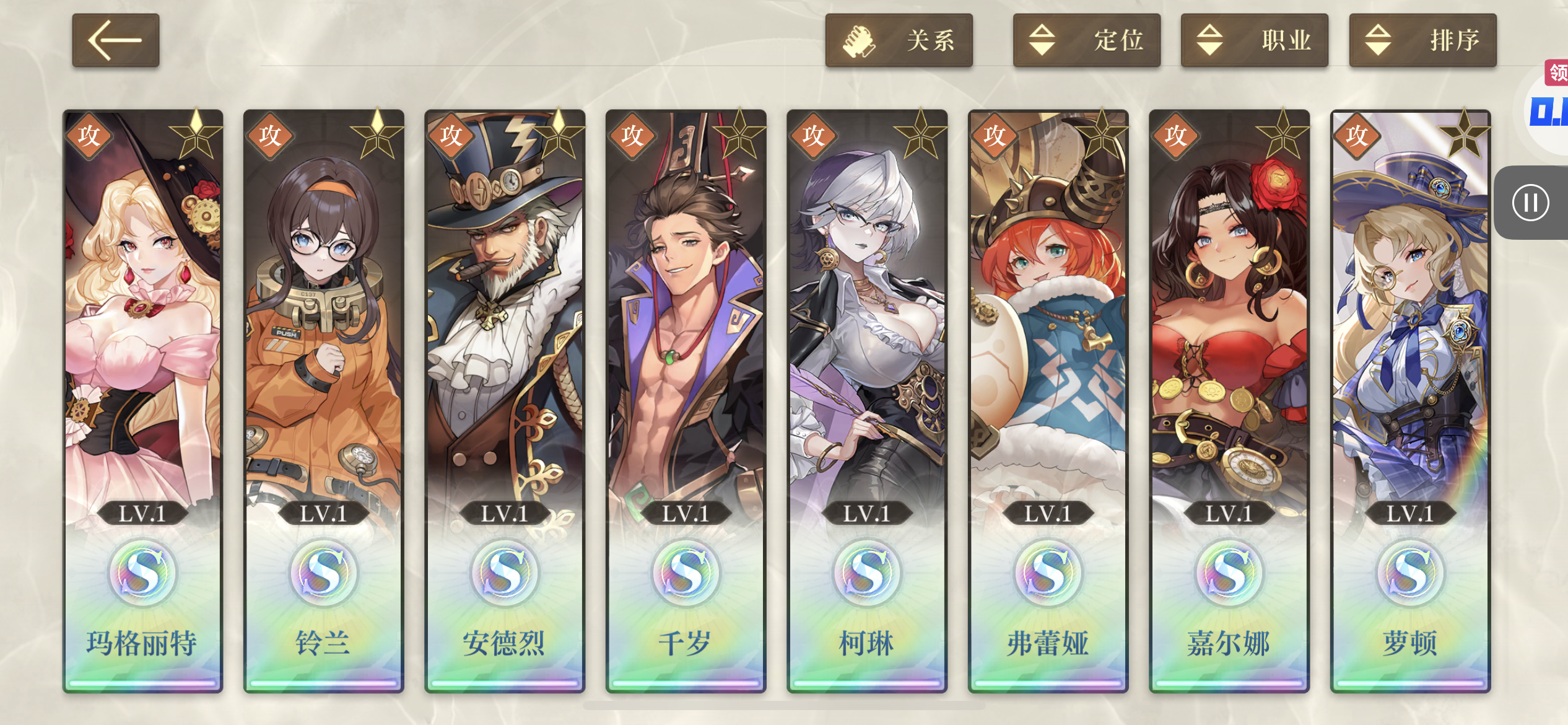Expand the 排序 order dropdown
Viewport: 1568px width, 725px height.
click(x=1422, y=40)
